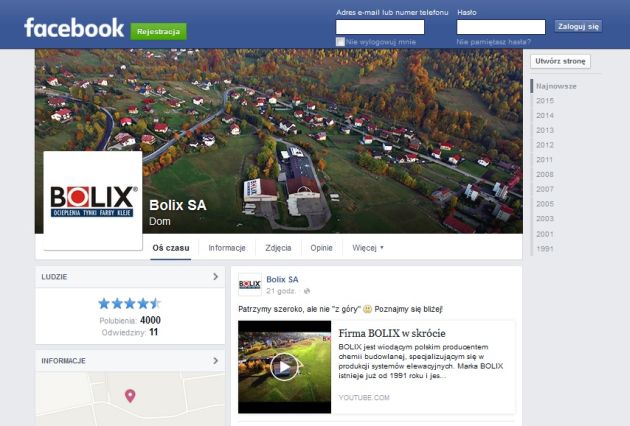This screenshot has width=630, height=426.
Task: Click the green Rejestracja button
Action: tap(158, 31)
